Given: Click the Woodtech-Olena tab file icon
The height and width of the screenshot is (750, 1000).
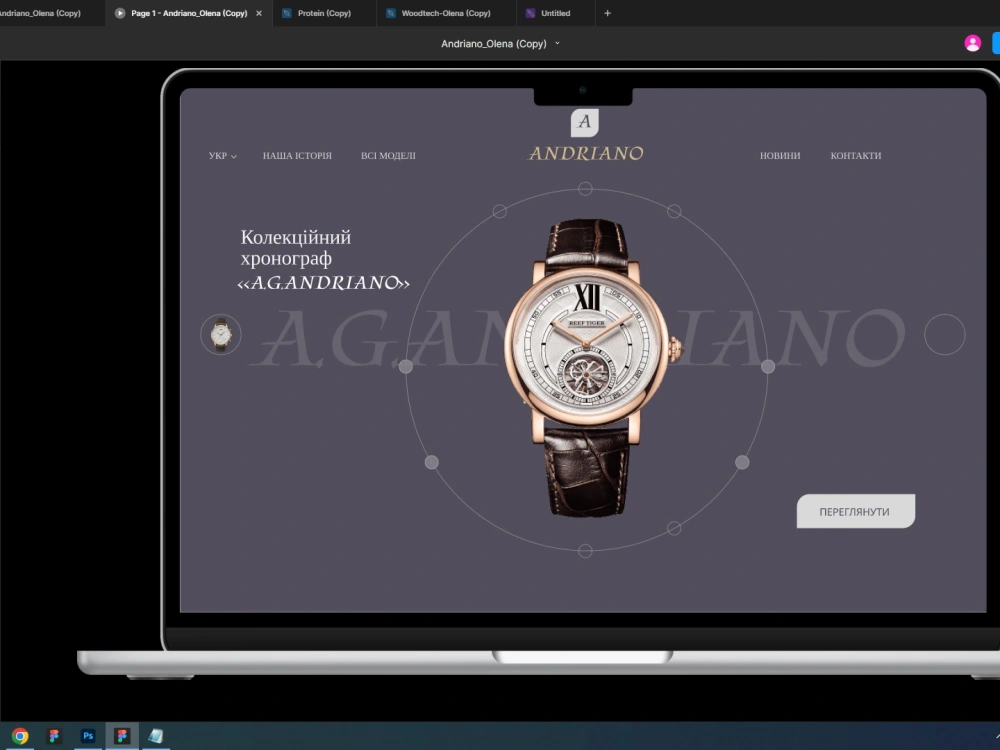Looking at the screenshot, I should pyautogui.click(x=390, y=13).
